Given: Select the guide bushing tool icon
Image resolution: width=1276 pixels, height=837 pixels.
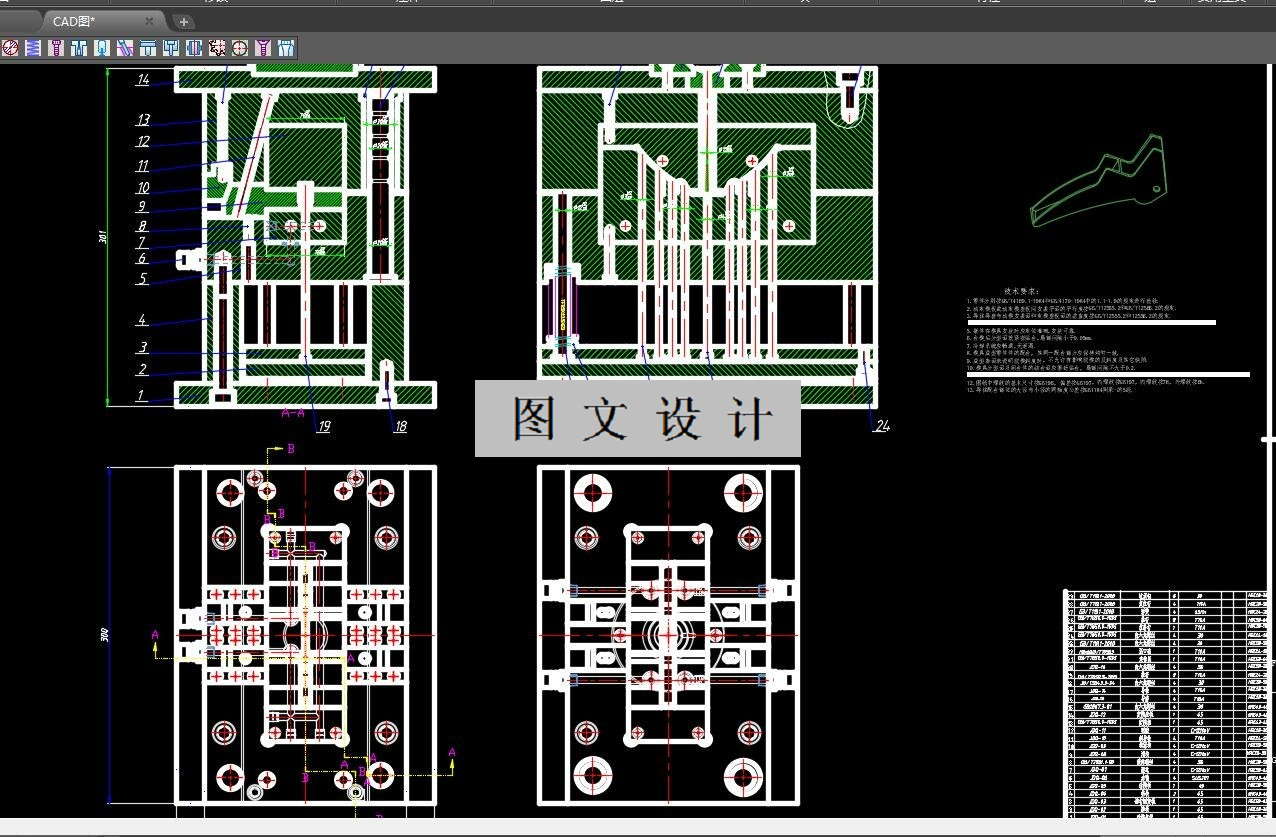Looking at the screenshot, I should click(x=194, y=47).
